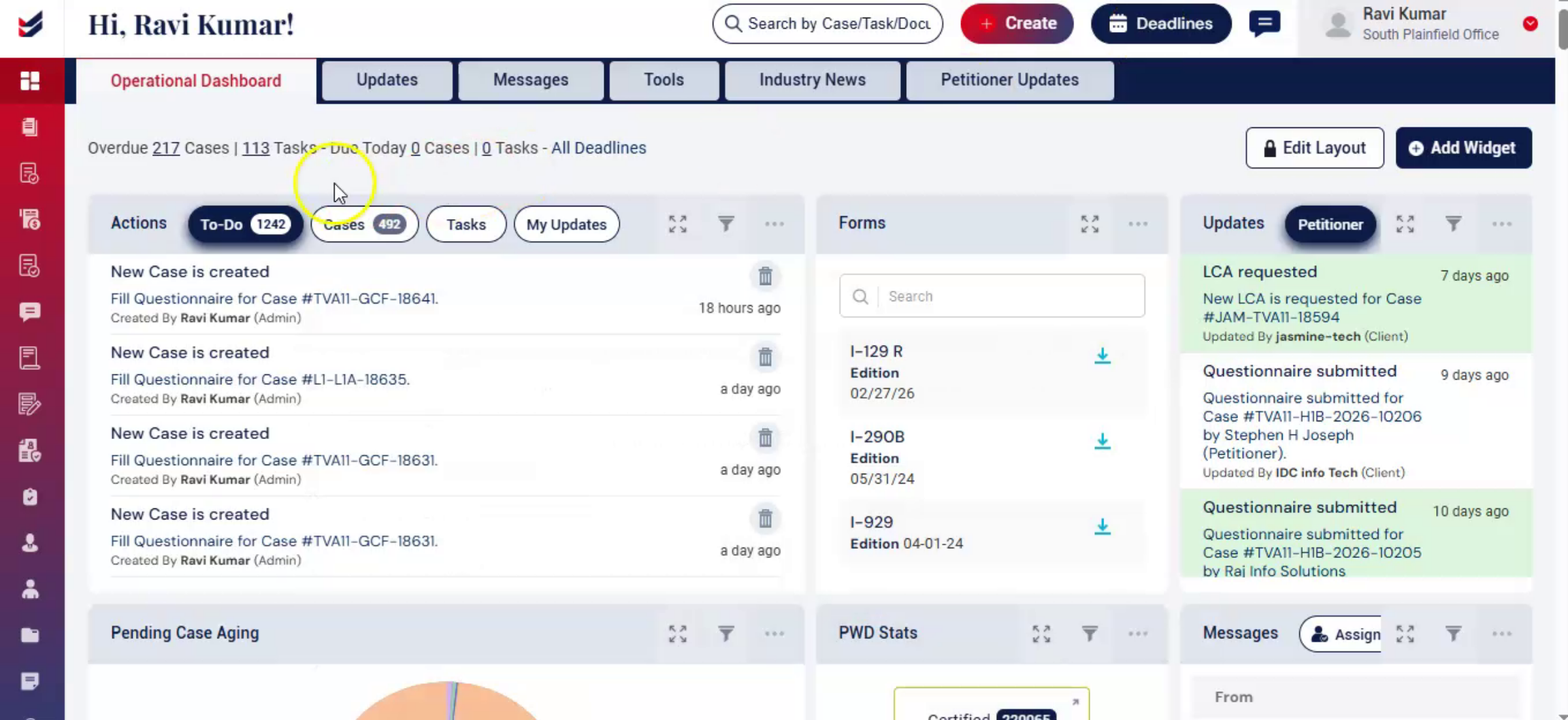
Task: Open the sidebar messages speech bubble icon
Action: (x=30, y=312)
